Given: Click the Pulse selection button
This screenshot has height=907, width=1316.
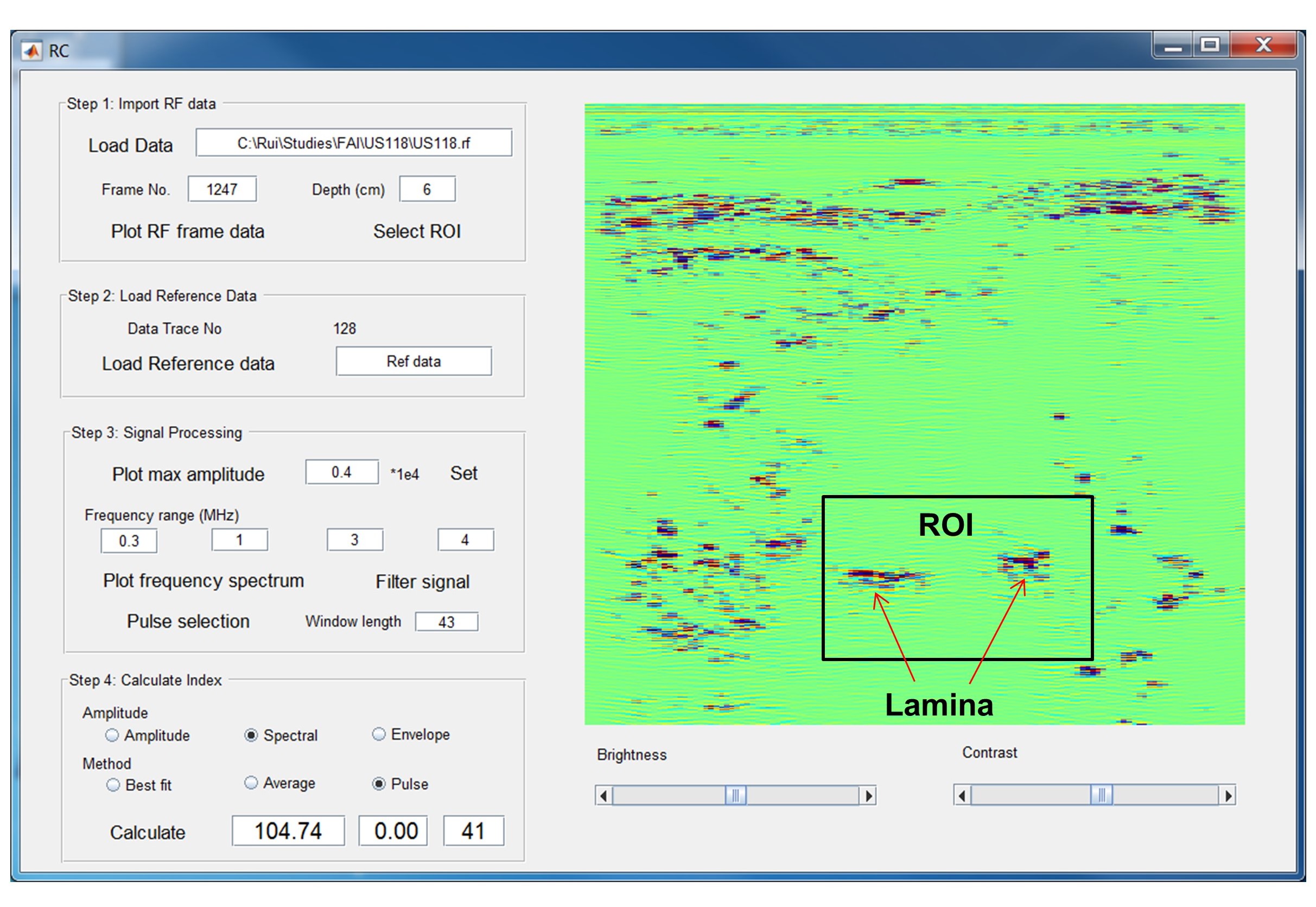Looking at the screenshot, I should pos(188,621).
